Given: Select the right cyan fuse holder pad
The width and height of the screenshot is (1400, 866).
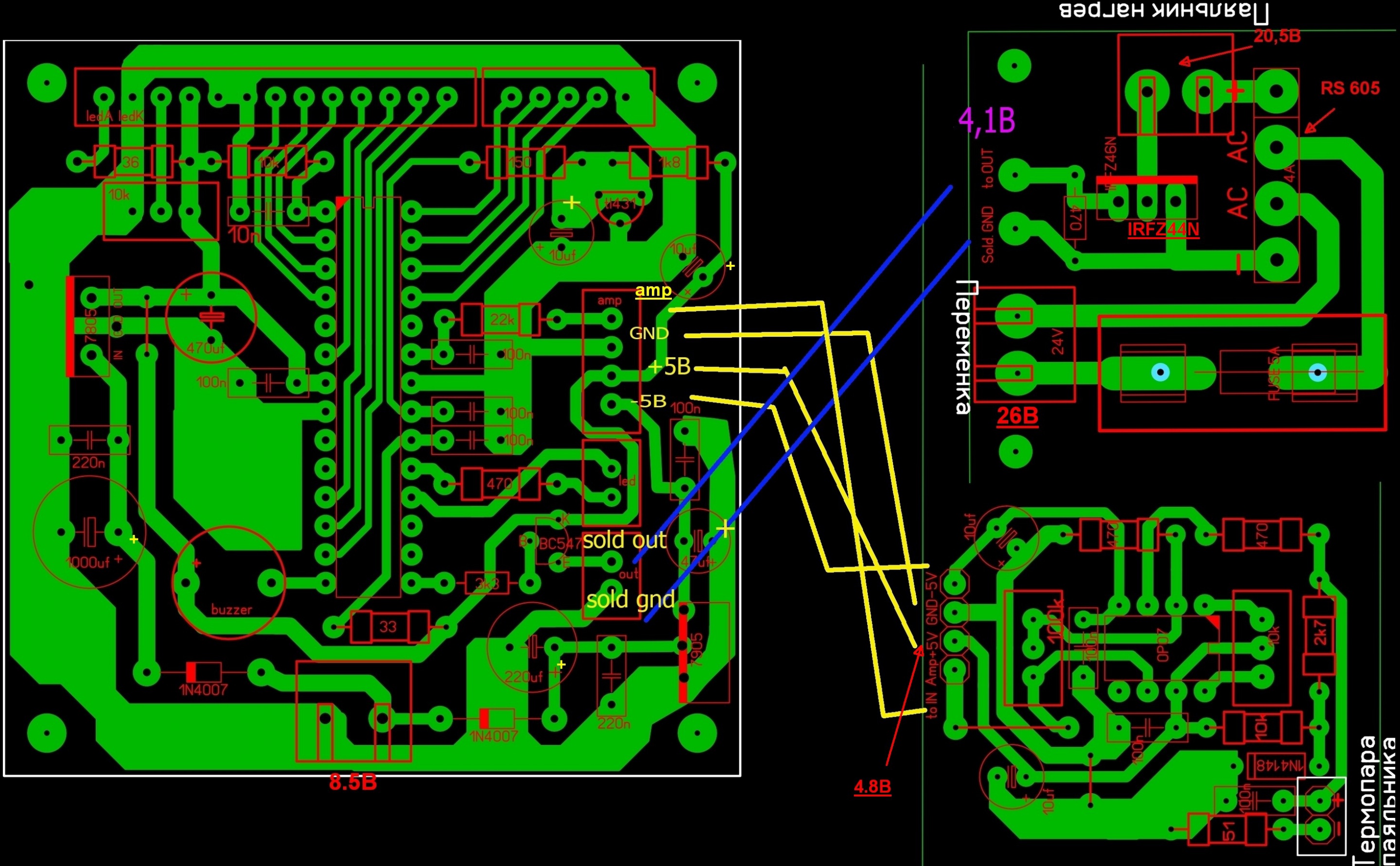Looking at the screenshot, I should pyautogui.click(x=1318, y=373).
